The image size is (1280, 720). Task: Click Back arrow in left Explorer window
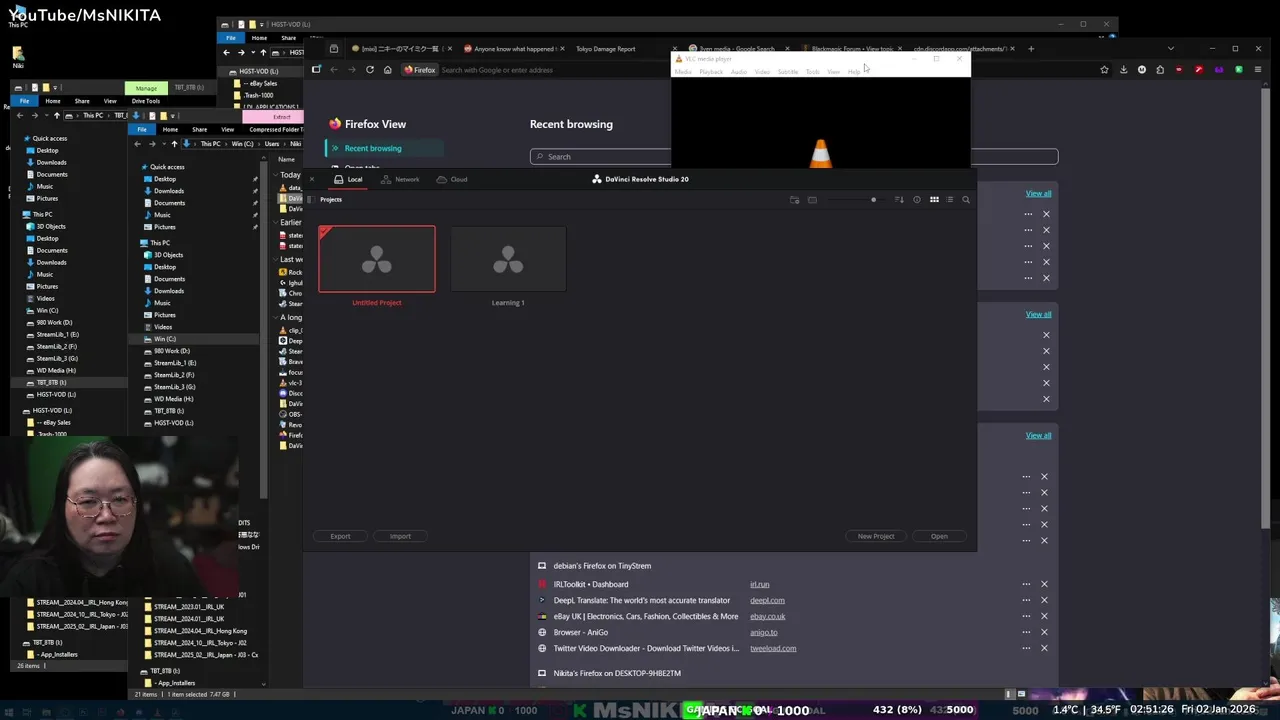[20, 115]
